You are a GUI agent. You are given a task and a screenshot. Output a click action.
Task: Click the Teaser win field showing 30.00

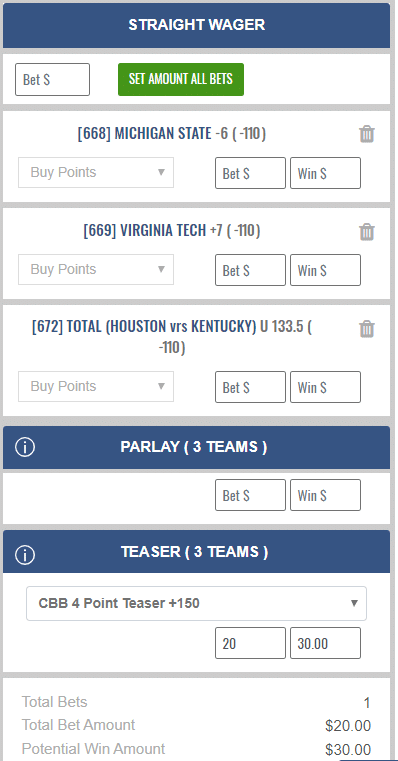point(326,643)
